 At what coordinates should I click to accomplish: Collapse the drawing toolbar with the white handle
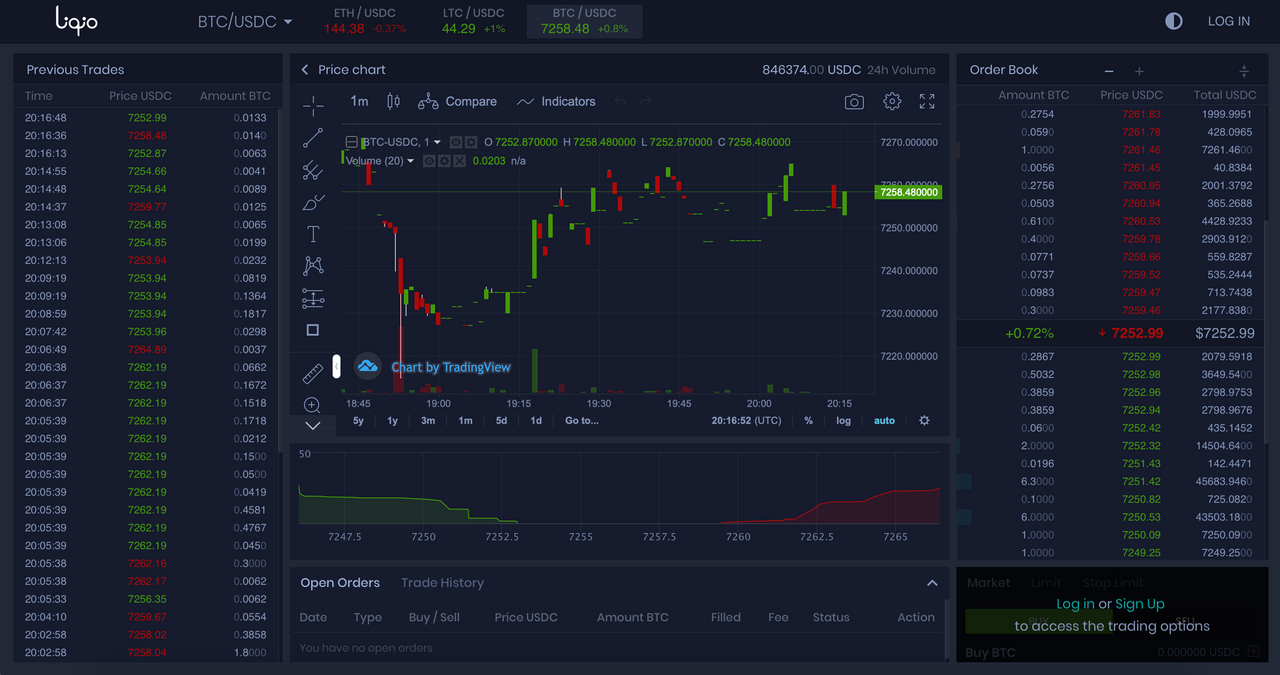tap(337, 367)
